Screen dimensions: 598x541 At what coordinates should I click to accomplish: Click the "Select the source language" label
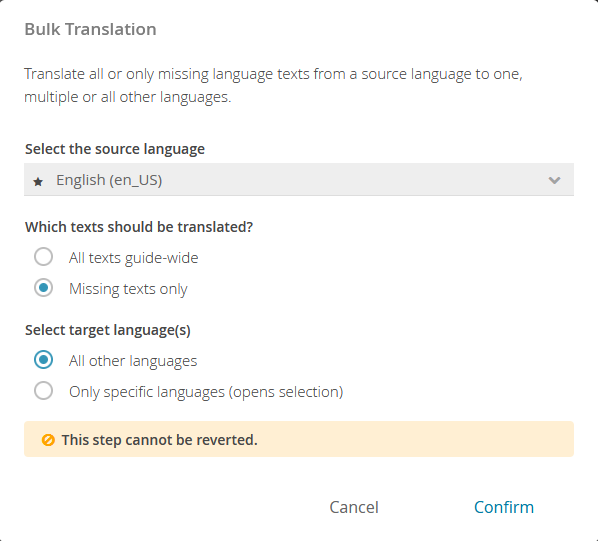(115, 149)
